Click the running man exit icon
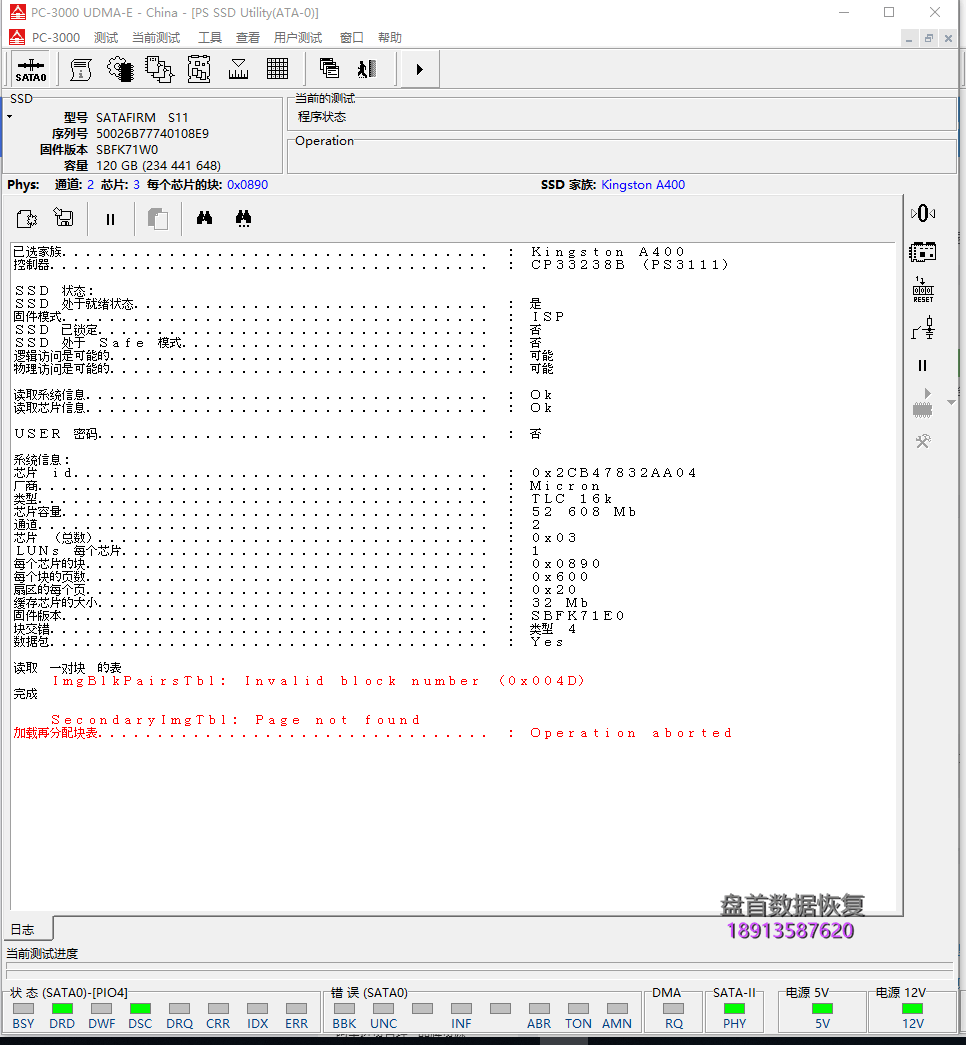 tap(367, 69)
